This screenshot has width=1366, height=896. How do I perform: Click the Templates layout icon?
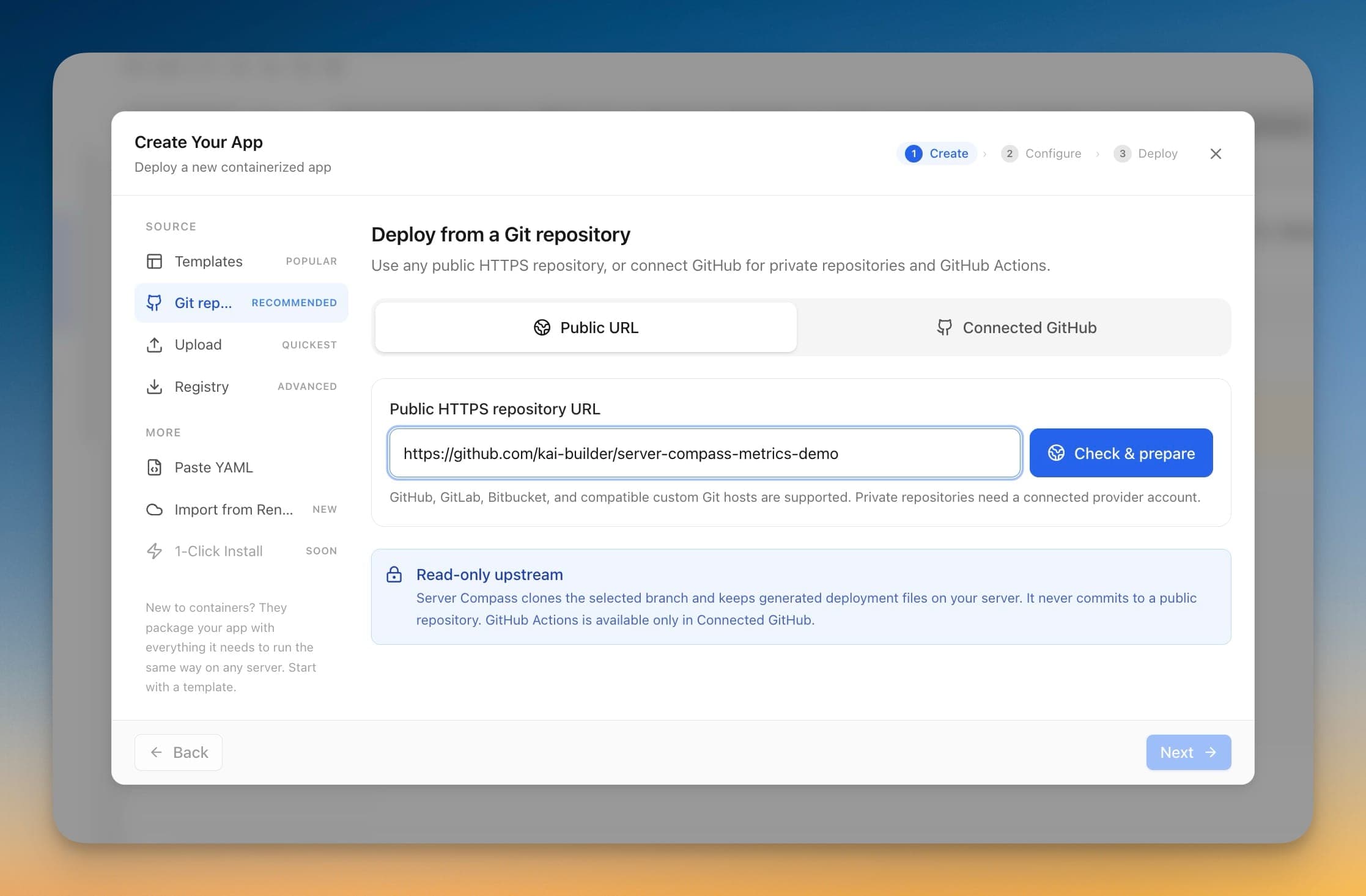coord(154,262)
